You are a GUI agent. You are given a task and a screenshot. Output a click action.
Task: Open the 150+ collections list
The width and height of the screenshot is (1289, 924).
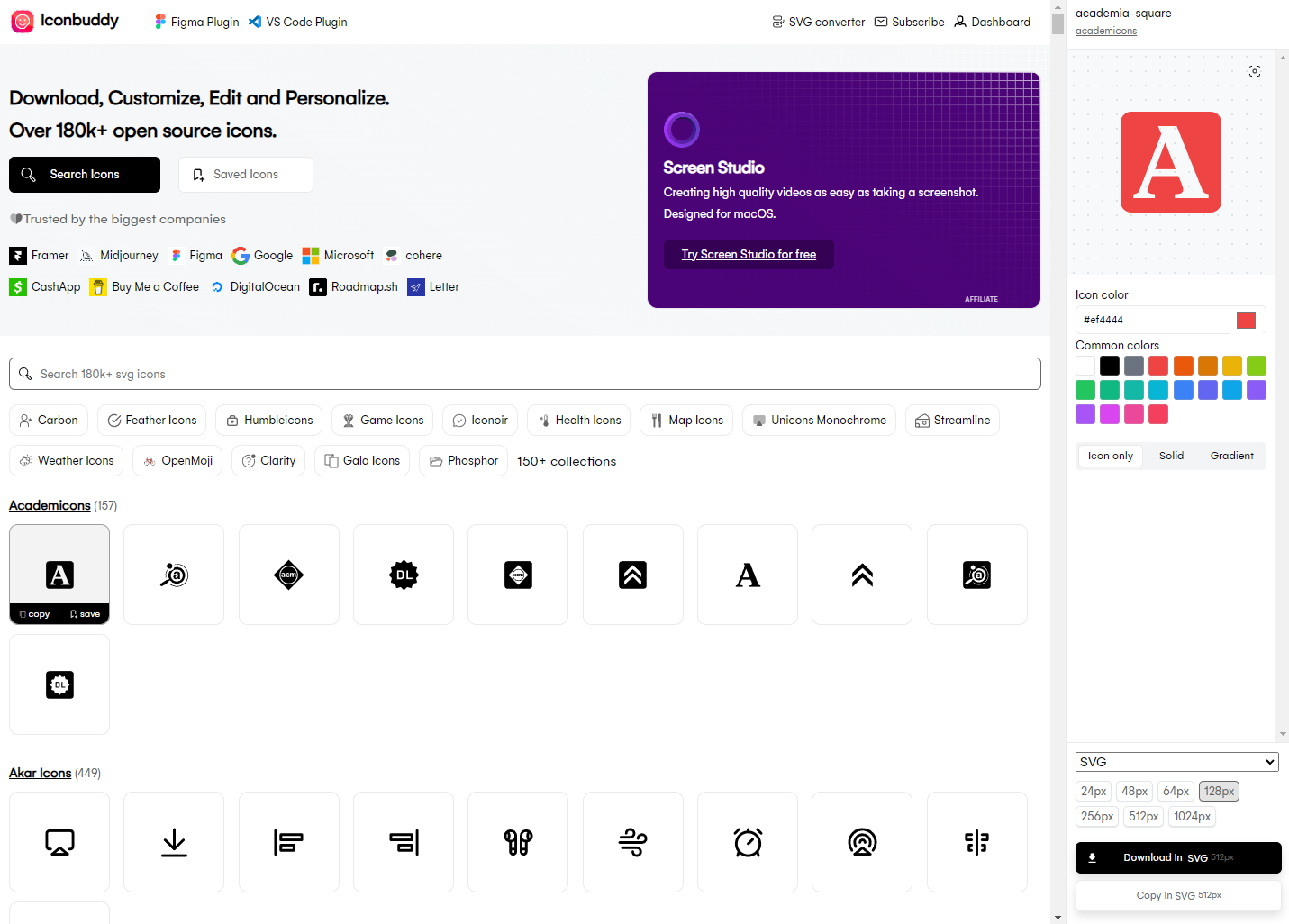(566, 461)
